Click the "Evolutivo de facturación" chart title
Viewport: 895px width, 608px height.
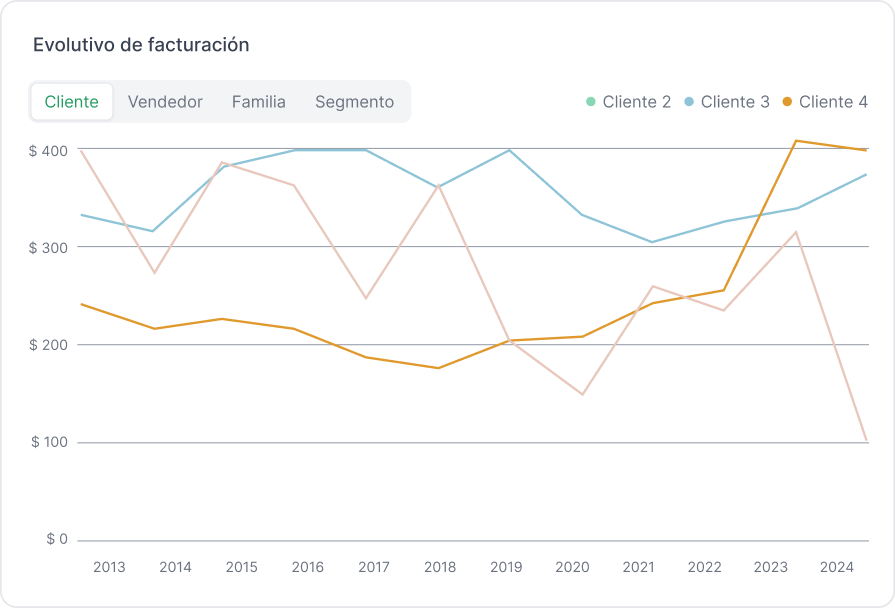(x=141, y=45)
